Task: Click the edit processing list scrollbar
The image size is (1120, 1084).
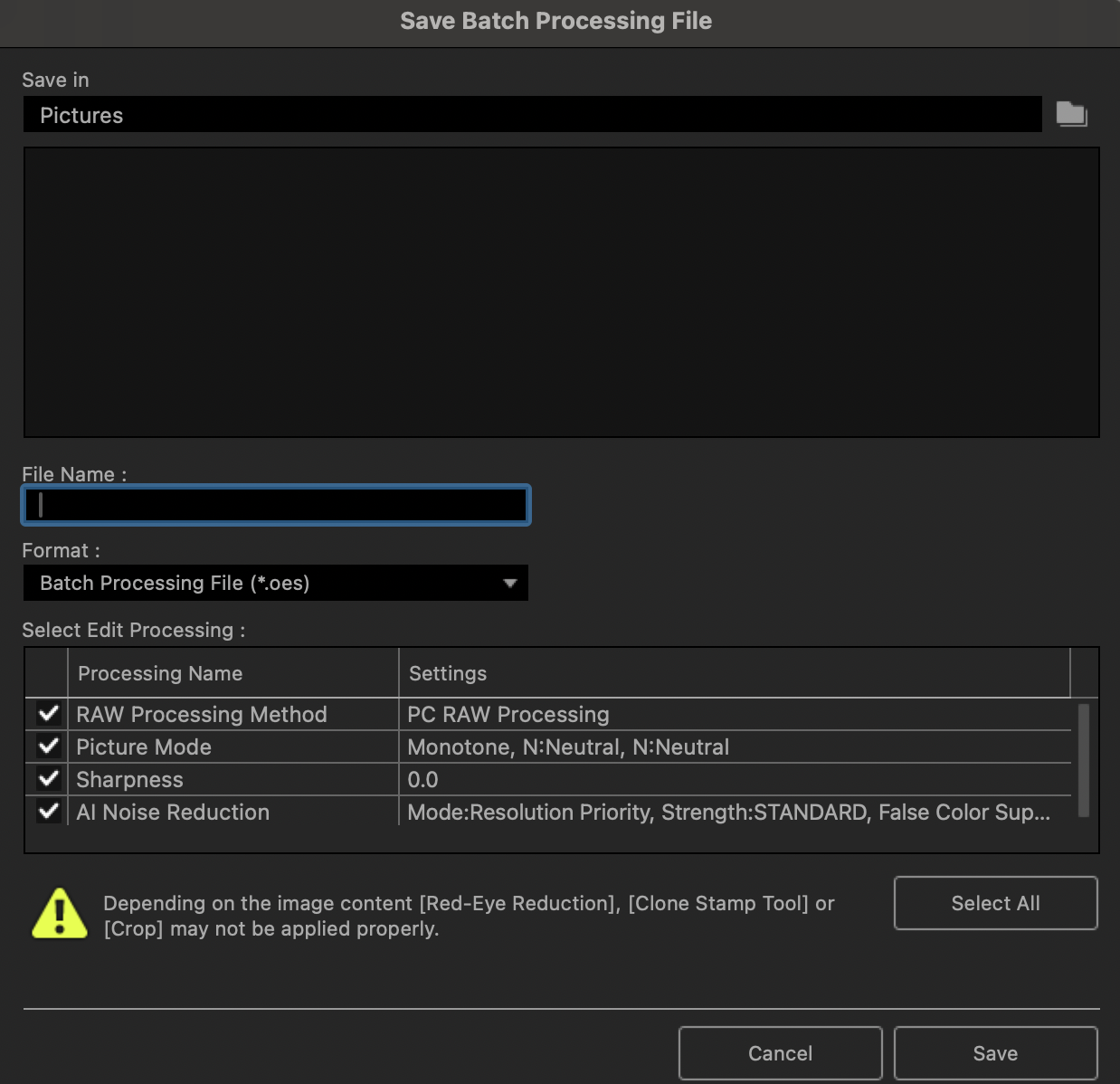Action: click(x=1083, y=760)
